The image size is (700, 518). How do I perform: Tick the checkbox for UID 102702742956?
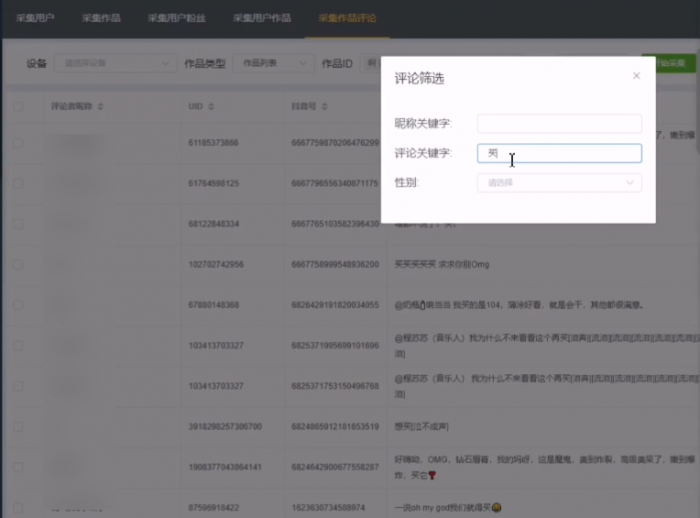[20, 264]
